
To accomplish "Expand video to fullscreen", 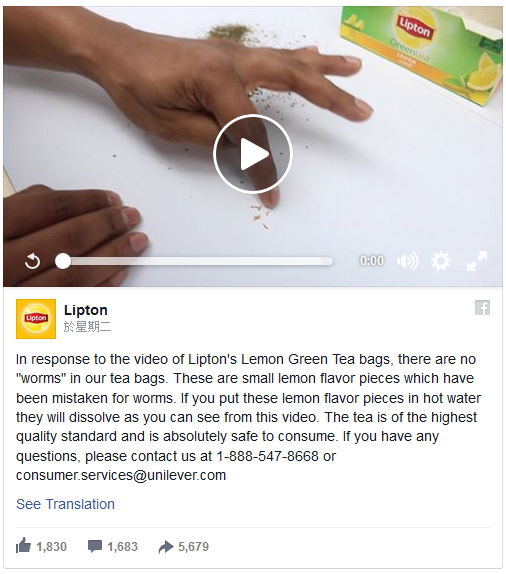I will click(477, 261).
